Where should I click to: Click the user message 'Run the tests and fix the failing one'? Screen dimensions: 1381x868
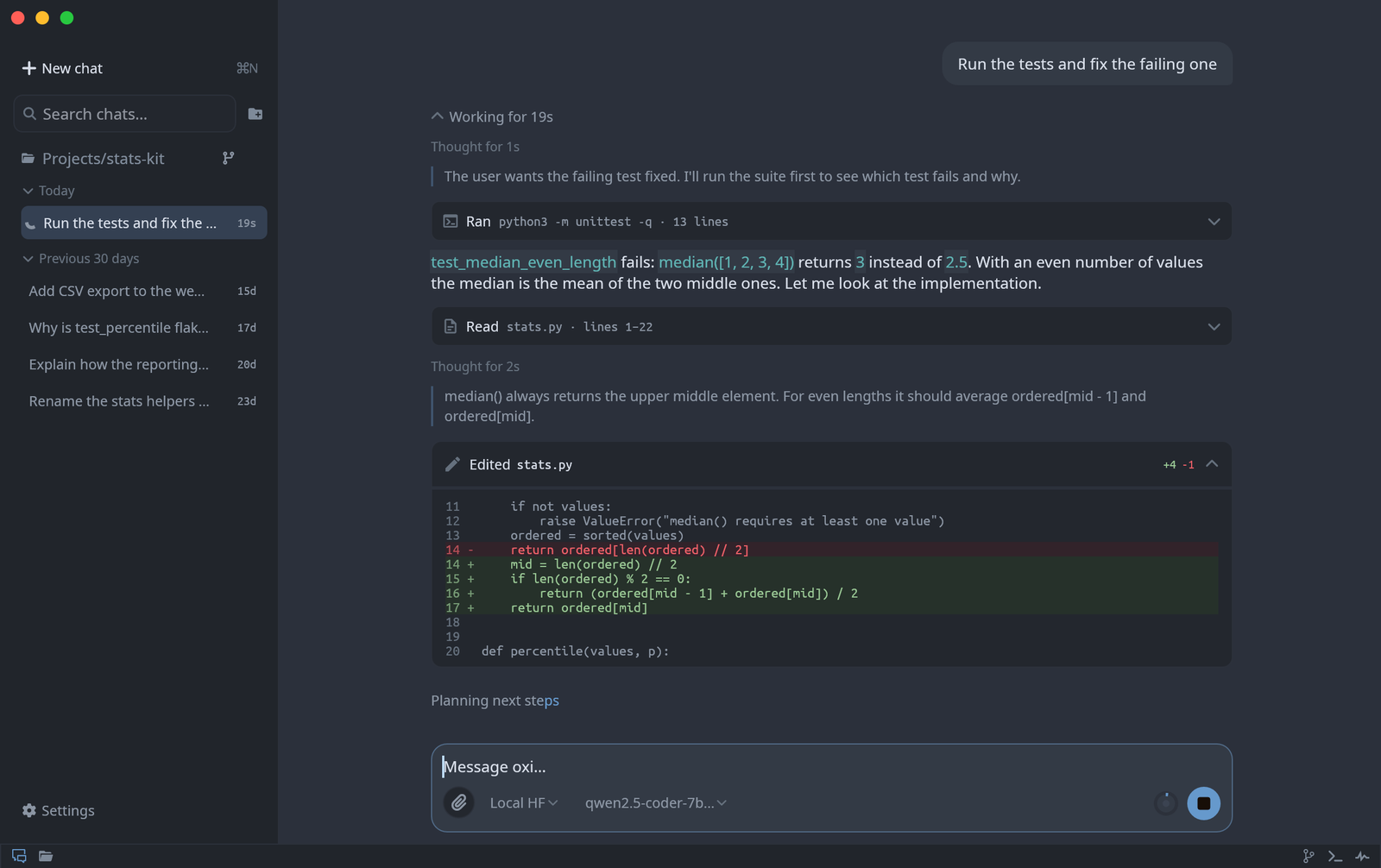pyautogui.click(x=1087, y=64)
